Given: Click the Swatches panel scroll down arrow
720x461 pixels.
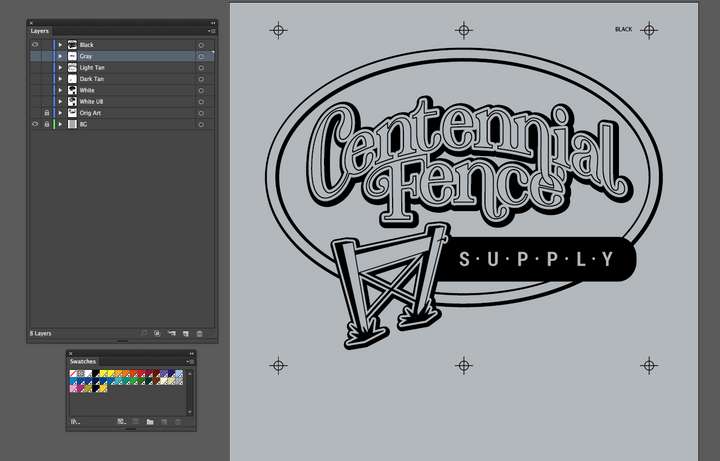Looking at the screenshot, I should point(190,411).
